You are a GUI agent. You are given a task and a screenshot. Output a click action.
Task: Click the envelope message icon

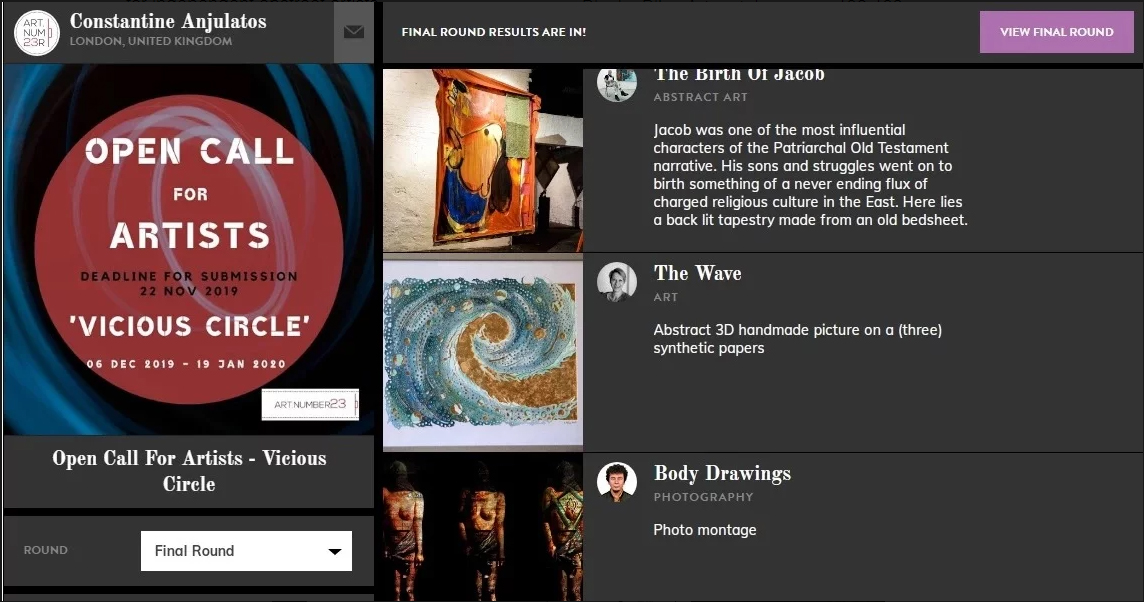tap(354, 31)
